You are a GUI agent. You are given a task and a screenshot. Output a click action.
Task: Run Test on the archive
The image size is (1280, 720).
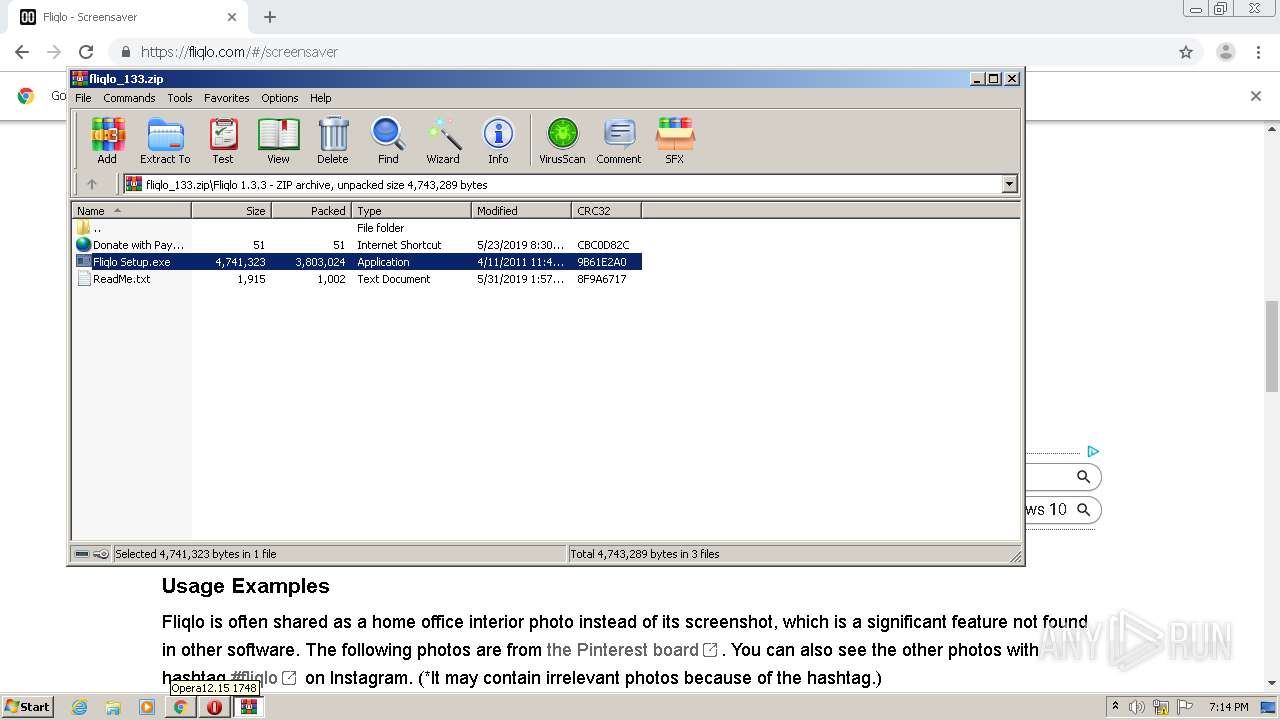point(223,140)
